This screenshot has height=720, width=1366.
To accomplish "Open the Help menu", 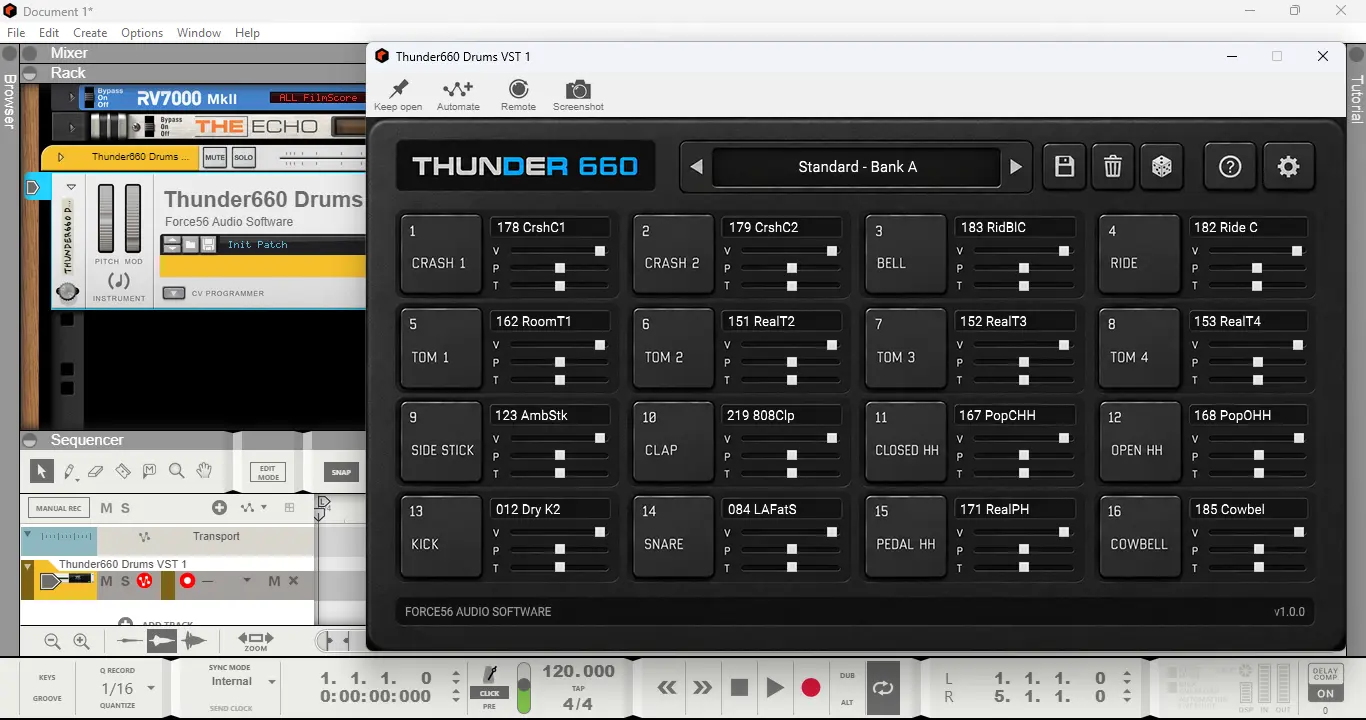I will point(247,33).
